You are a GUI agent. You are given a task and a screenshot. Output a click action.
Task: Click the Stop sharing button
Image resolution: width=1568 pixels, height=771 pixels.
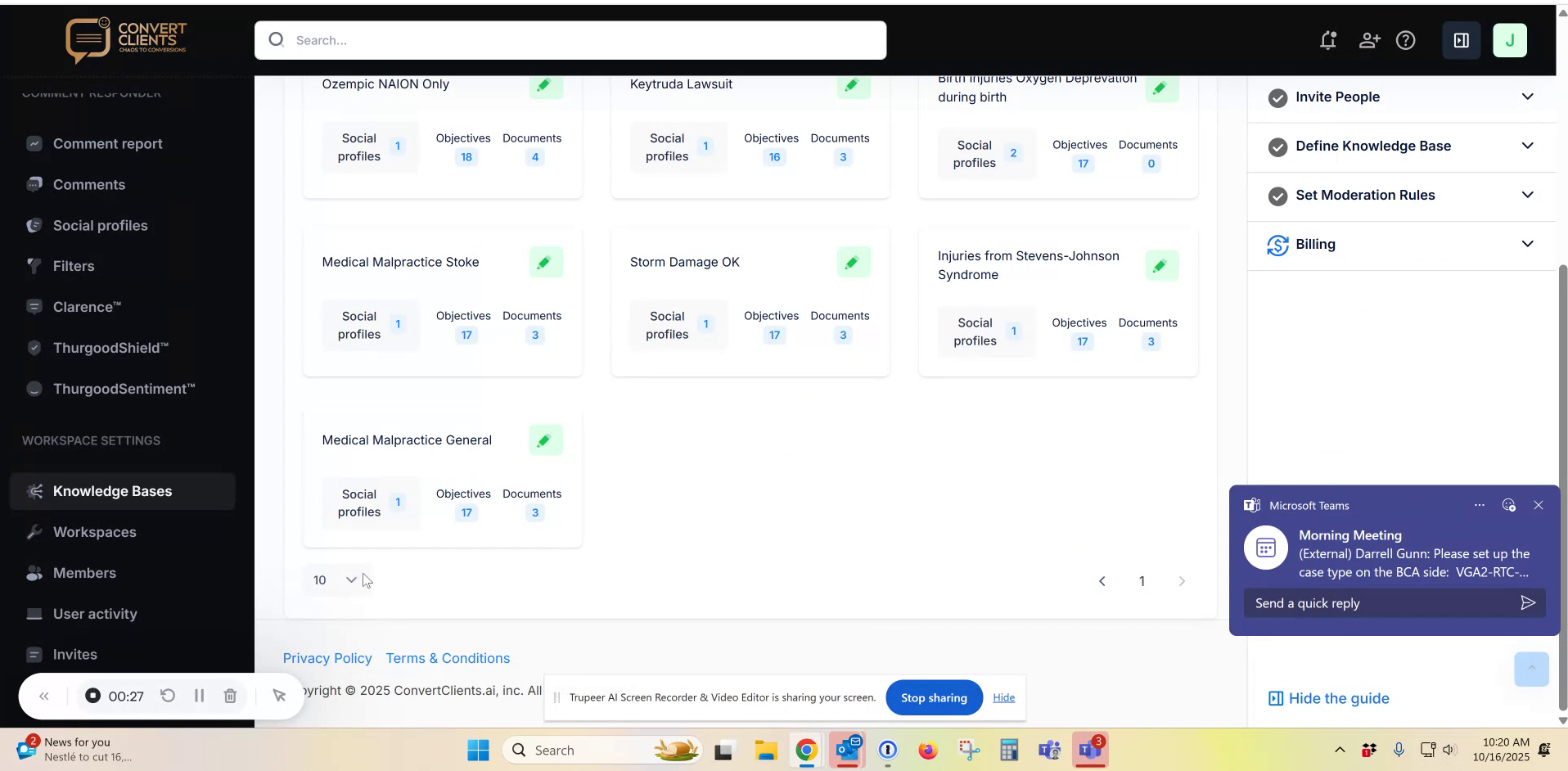point(933,697)
